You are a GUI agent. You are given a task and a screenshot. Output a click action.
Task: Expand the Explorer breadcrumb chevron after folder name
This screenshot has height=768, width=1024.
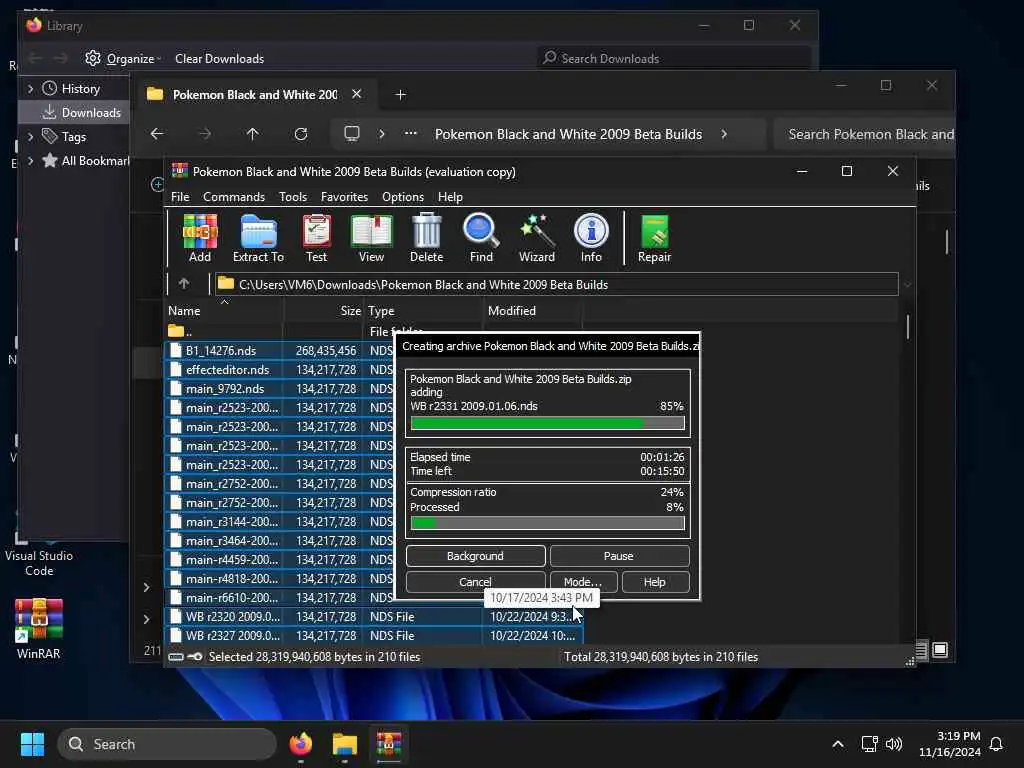(x=724, y=134)
